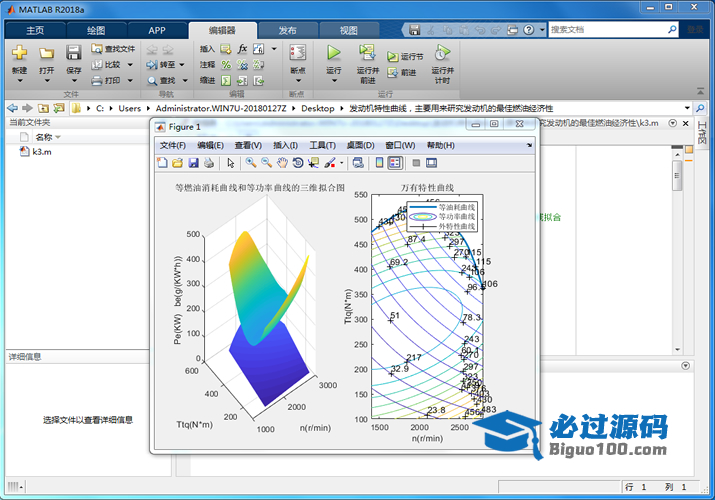The height and width of the screenshot is (500, 715).
Task: Open the Tools 工具(T) menu in Figure 1
Action: (x=322, y=145)
